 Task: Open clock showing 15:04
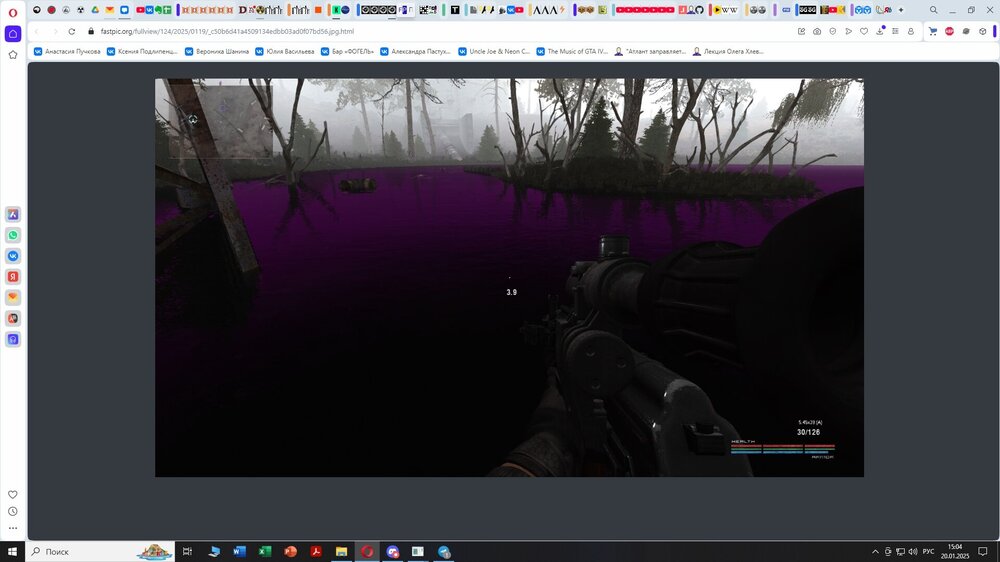(955, 551)
